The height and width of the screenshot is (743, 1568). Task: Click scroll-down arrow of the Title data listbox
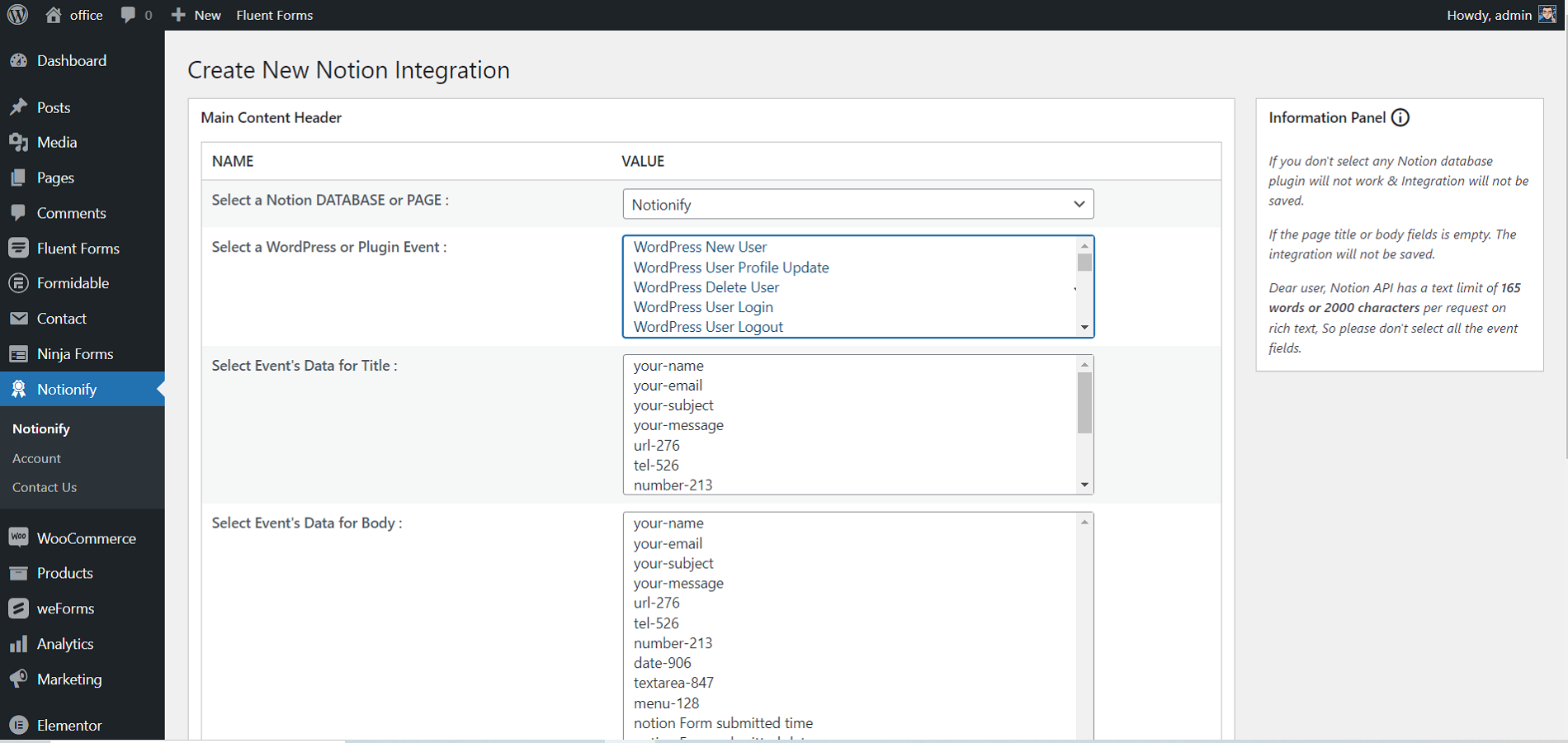(1085, 485)
